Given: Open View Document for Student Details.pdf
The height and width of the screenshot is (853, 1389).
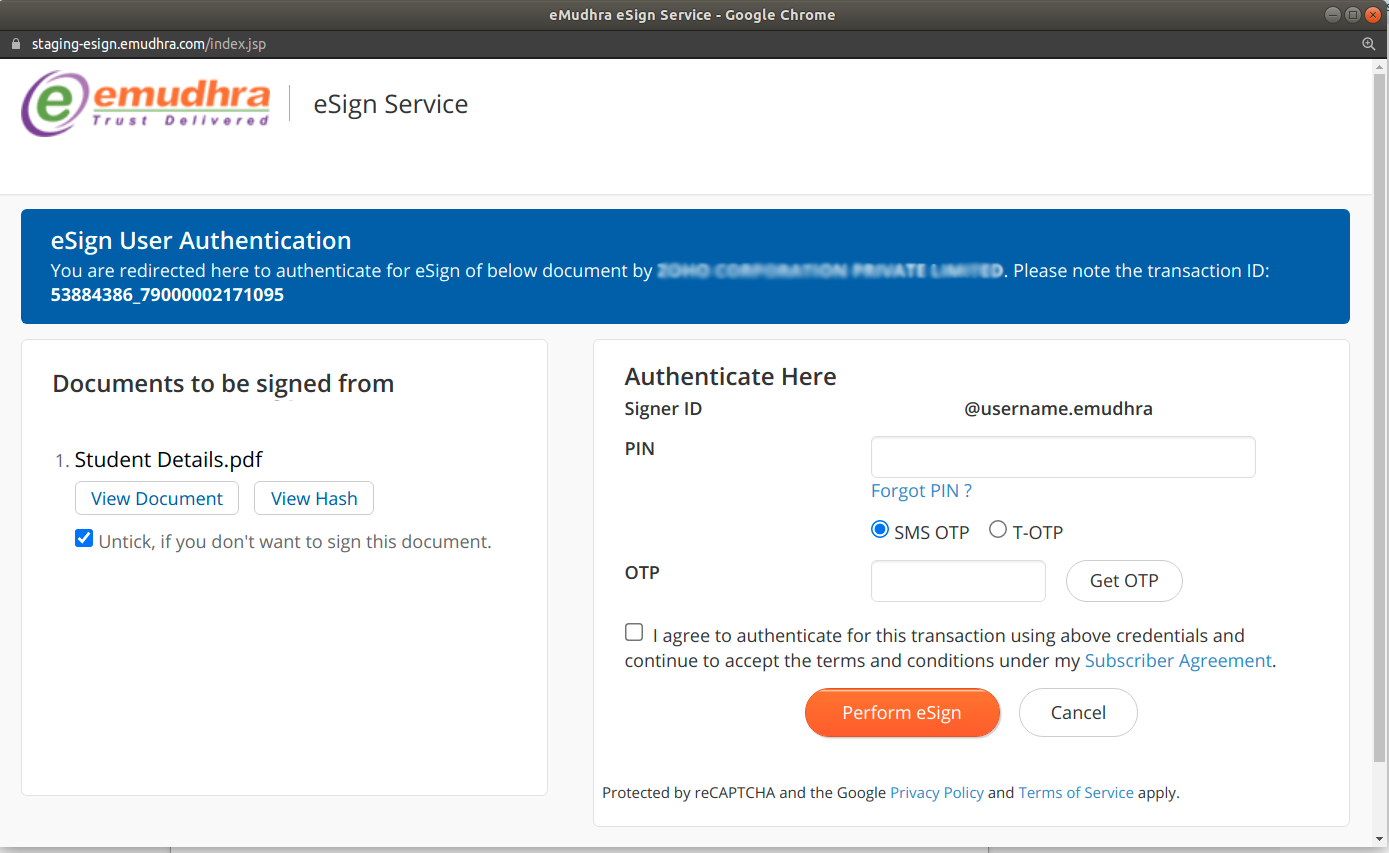Looking at the screenshot, I should point(157,498).
